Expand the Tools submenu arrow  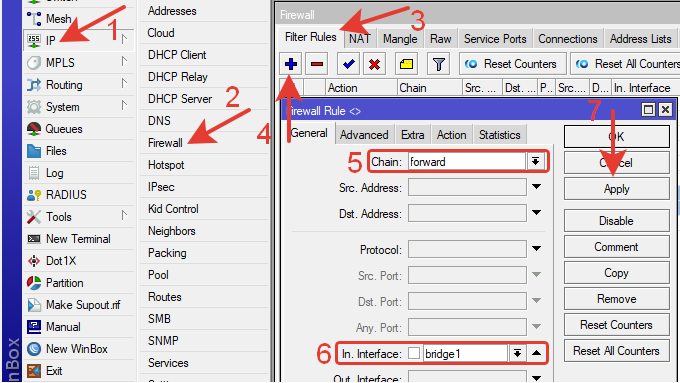pyautogui.click(x=124, y=215)
